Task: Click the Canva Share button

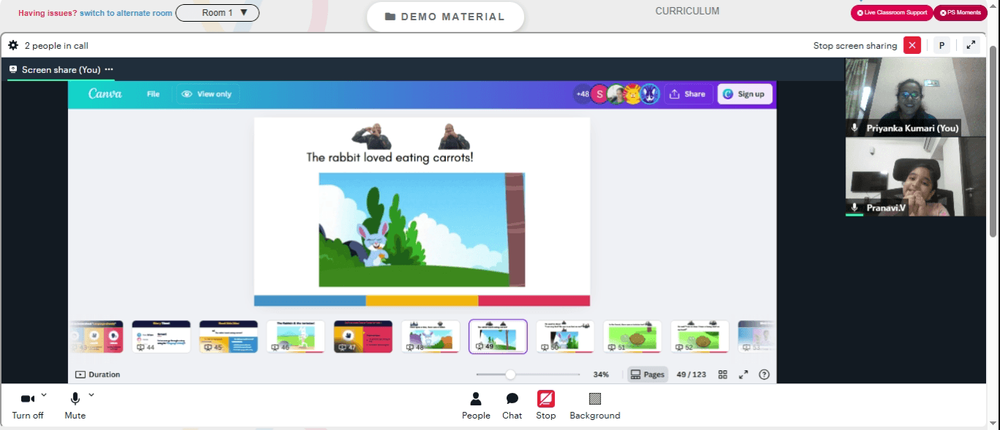Action: click(688, 94)
